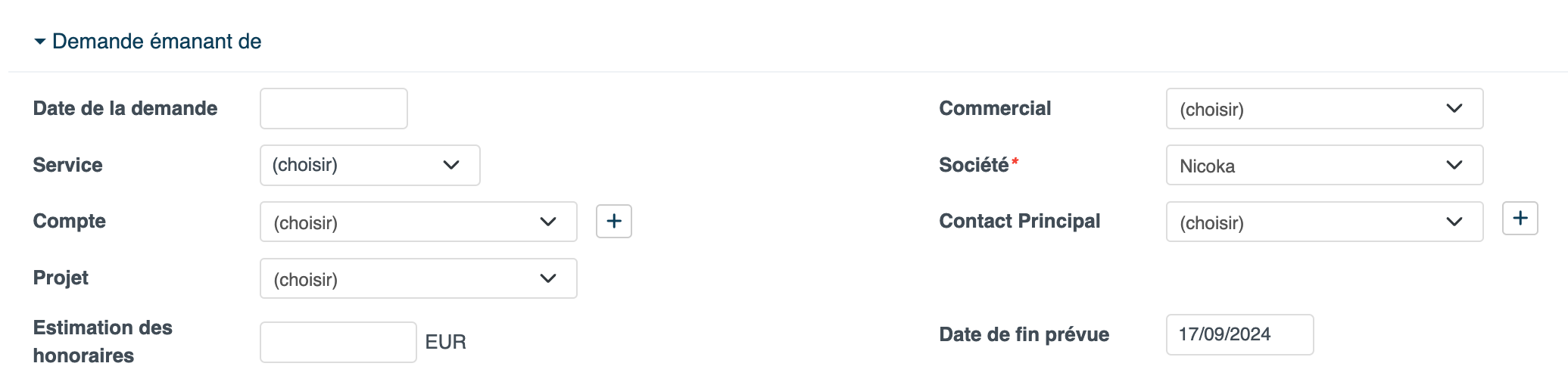Click the 'Commercial' label text
Viewport: 1568px width, 385px height.
coord(995,109)
